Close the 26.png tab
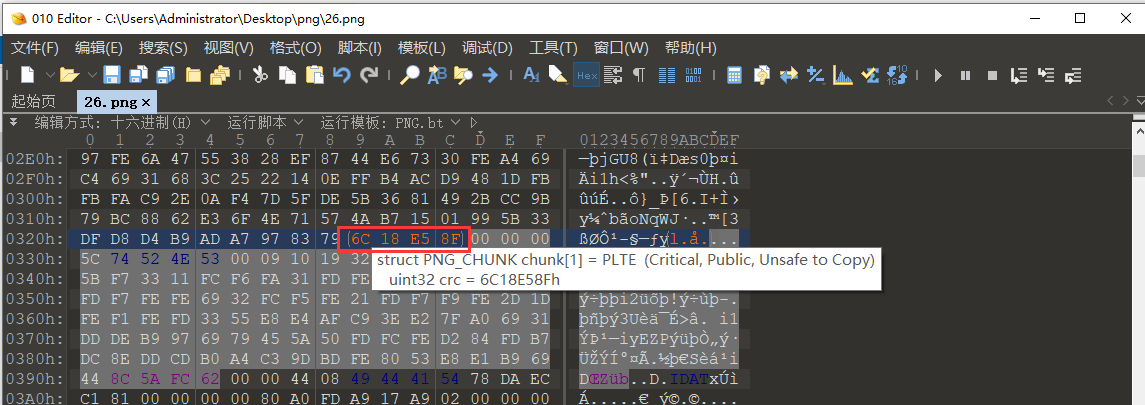 (x=146, y=102)
